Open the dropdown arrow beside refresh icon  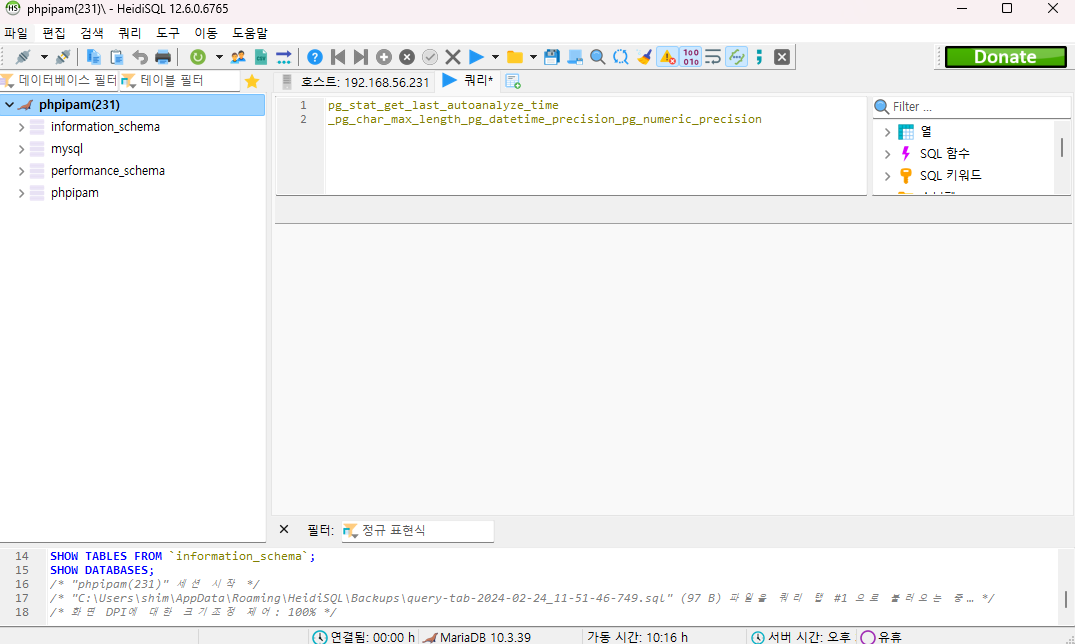(219, 57)
